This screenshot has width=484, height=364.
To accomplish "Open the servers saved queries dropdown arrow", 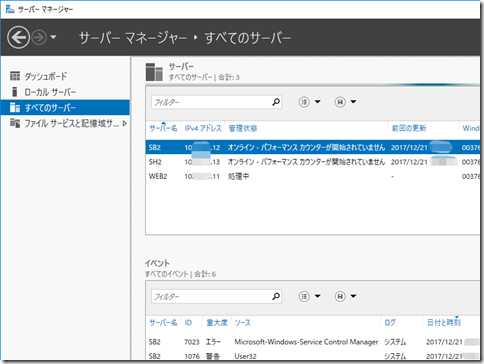I will click(x=353, y=102).
